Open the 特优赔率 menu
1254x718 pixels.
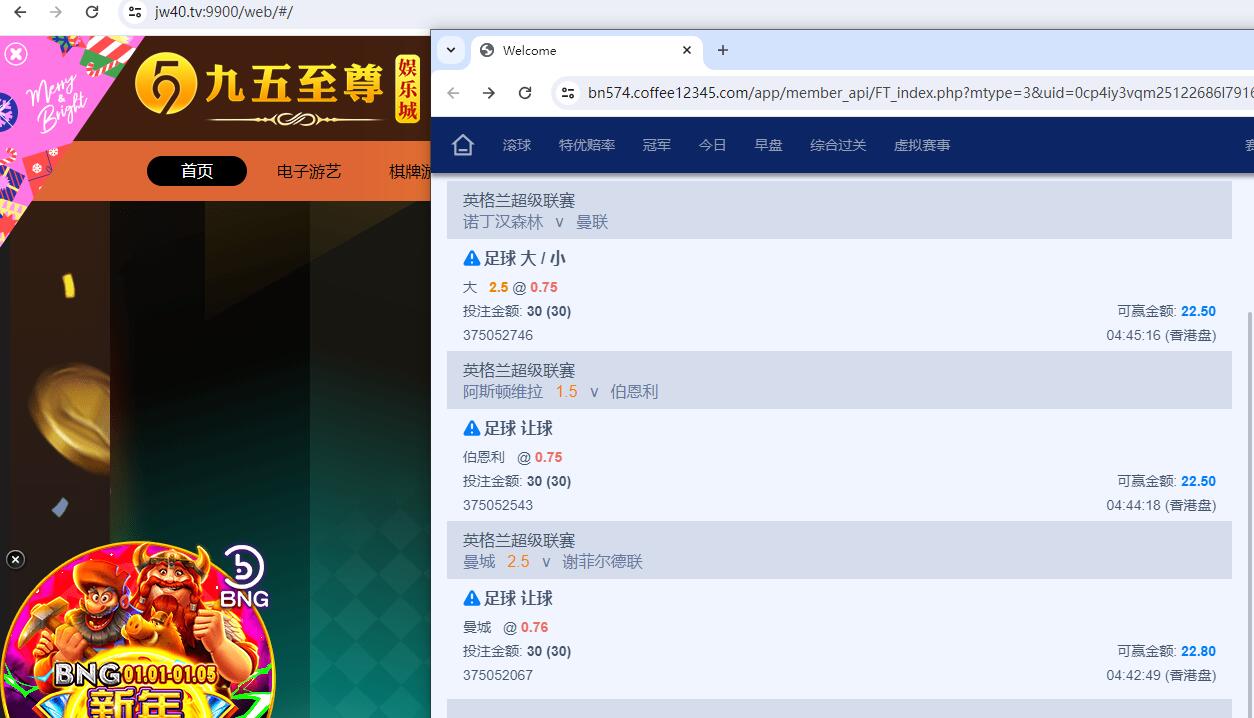tap(587, 145)
